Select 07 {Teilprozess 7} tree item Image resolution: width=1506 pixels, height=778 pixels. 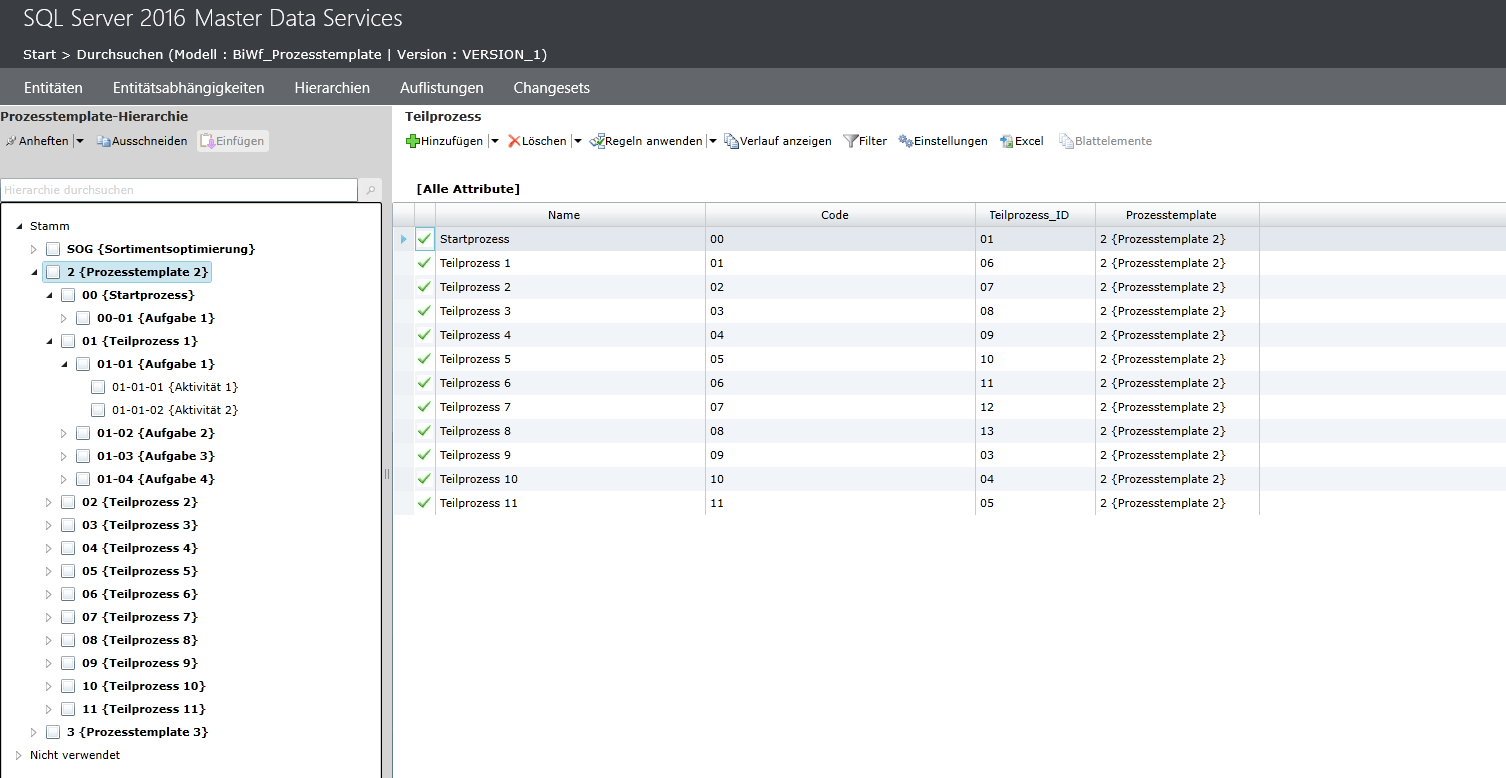(x=139, y=617)
